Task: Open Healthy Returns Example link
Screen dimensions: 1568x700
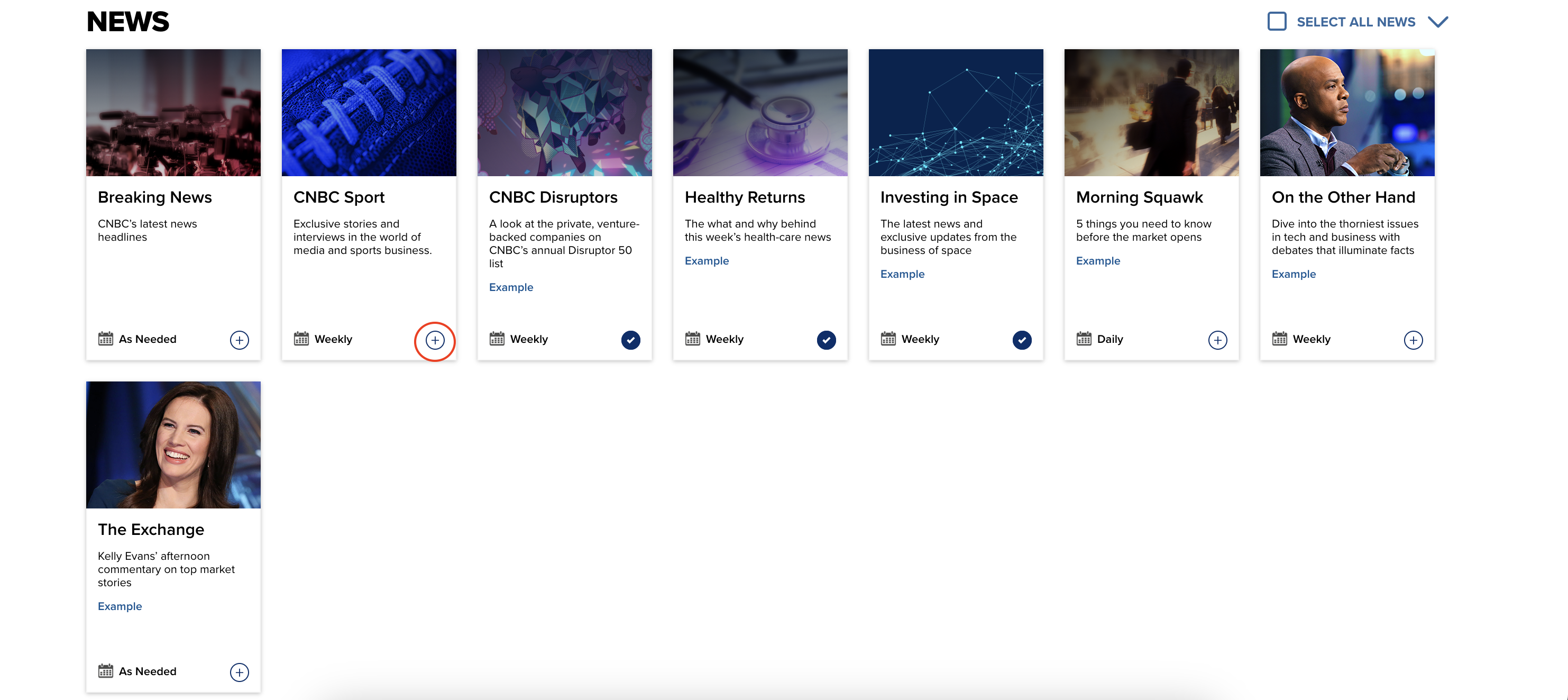Action: [x=706, y=261]
